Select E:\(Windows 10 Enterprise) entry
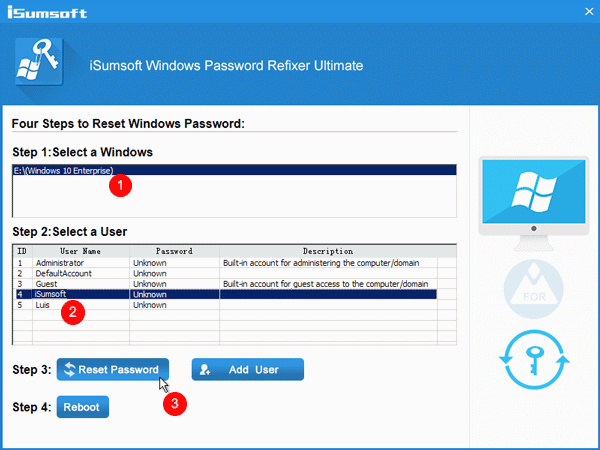Screen dimensions: 600x450 pyautogui.click(x=235, y=170)
